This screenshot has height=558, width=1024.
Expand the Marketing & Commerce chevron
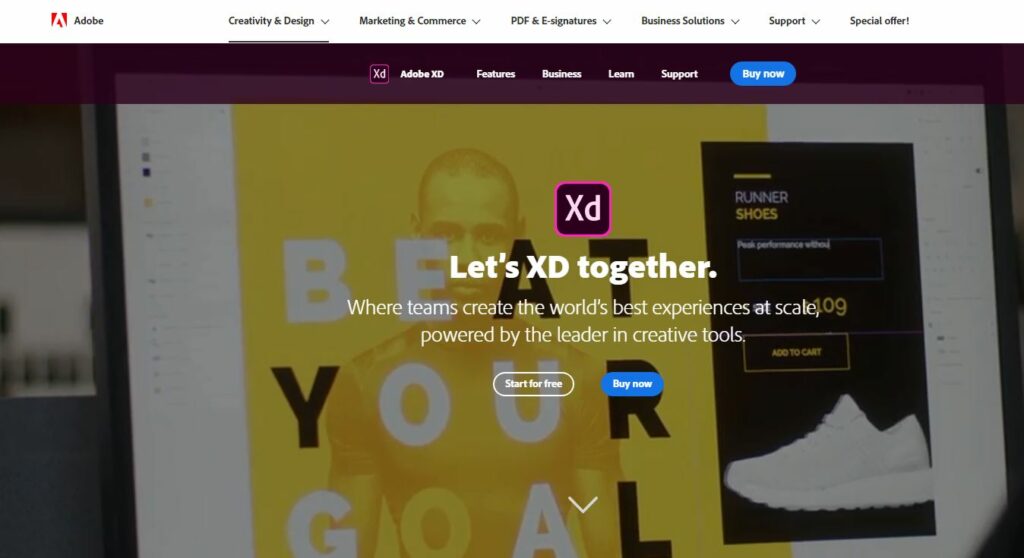pos(476,22)
